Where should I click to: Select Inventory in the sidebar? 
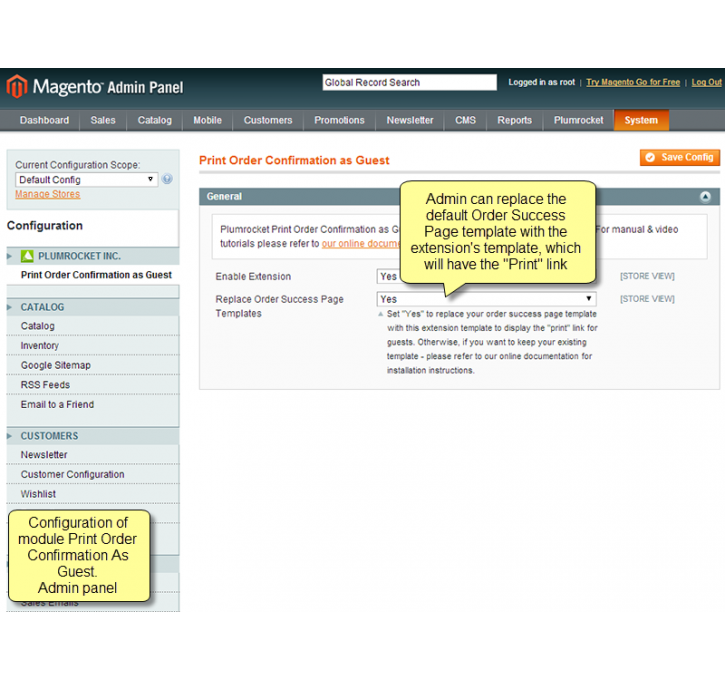click(x=40, y=346)
